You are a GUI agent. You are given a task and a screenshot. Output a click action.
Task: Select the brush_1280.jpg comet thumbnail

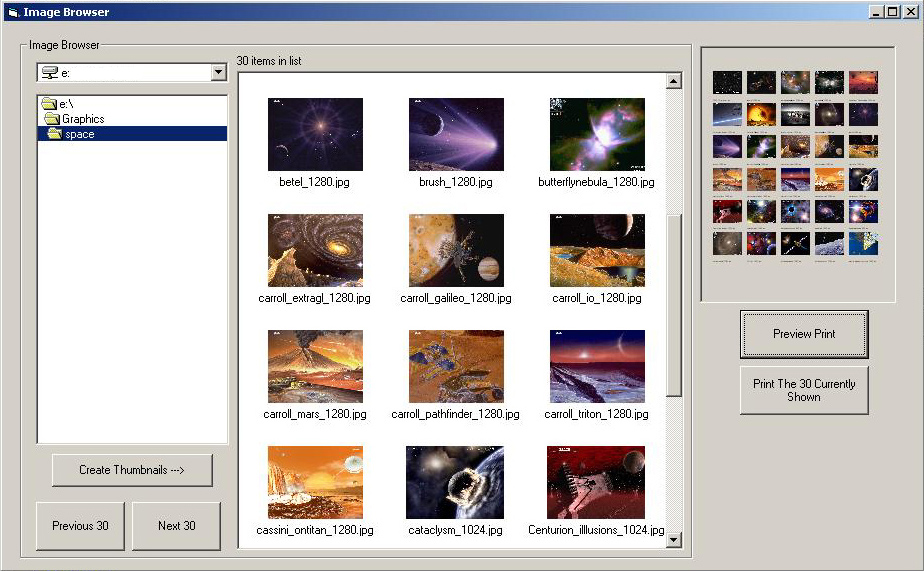pyautogui.click(x=456, y=135)
